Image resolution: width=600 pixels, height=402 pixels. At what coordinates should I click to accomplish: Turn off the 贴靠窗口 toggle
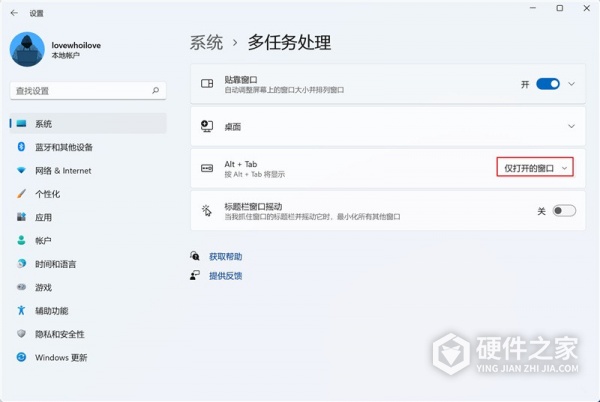548,84
